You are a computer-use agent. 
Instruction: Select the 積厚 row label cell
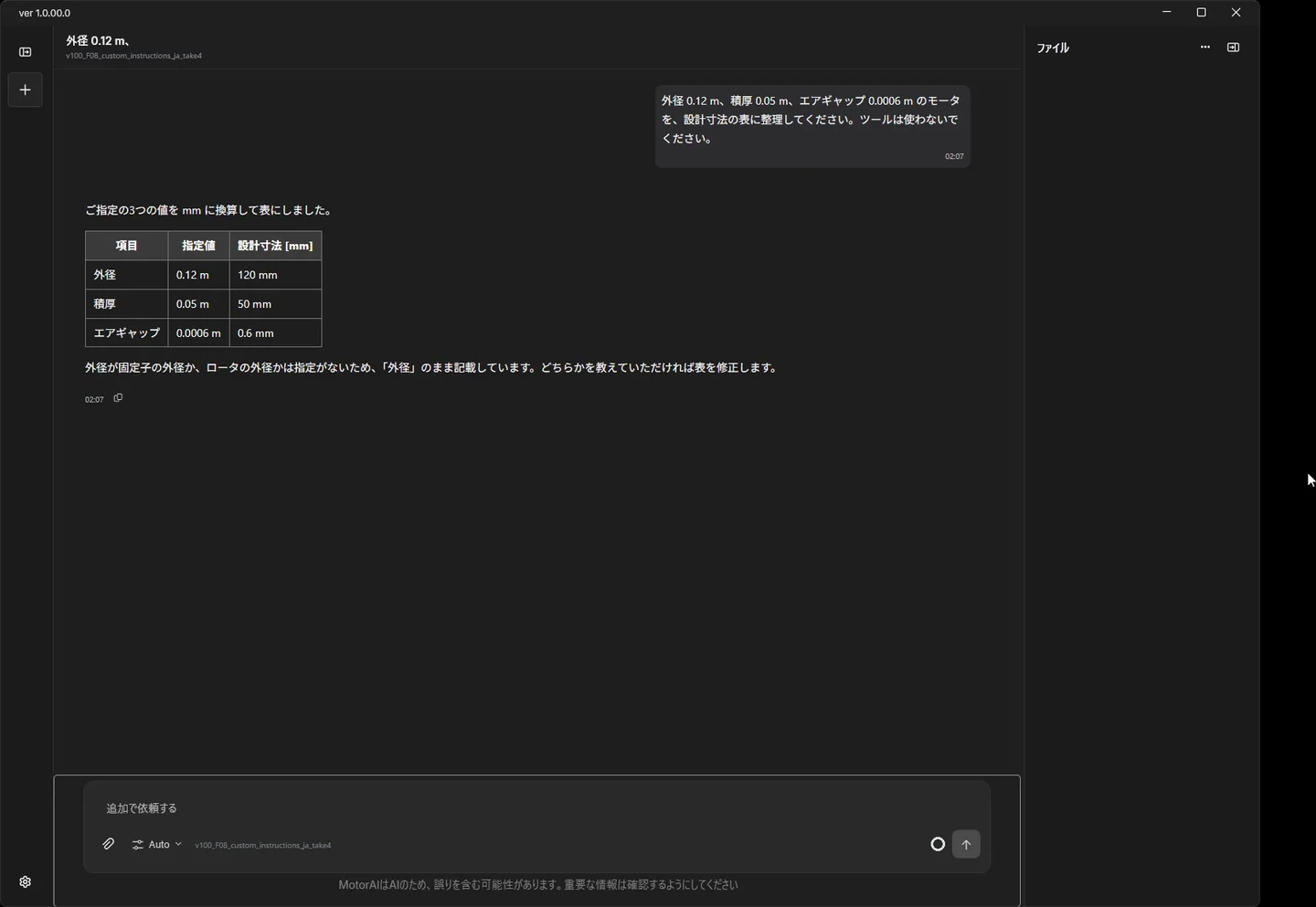pyautogui.click(x=127, y=304)
